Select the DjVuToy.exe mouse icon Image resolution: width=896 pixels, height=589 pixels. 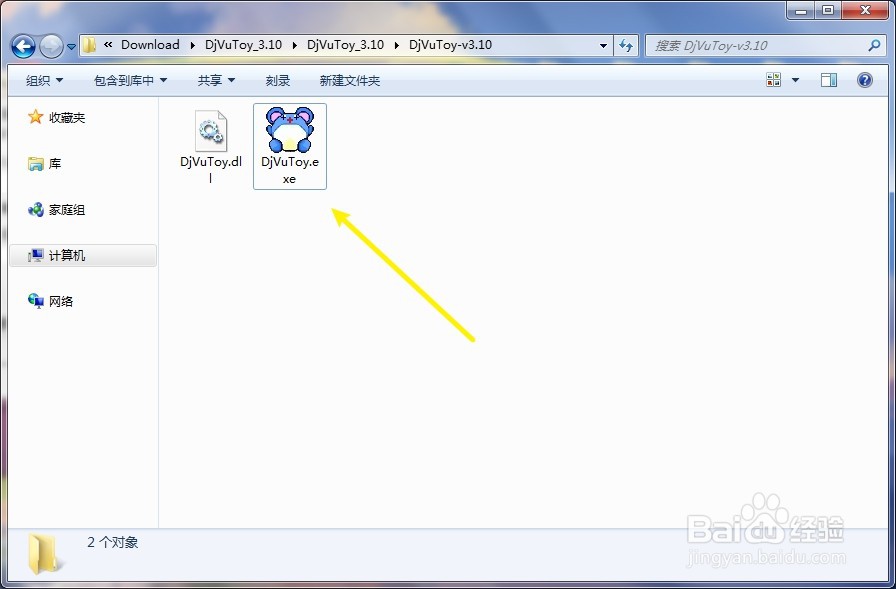pyautogui.click(x=290, y=130)
